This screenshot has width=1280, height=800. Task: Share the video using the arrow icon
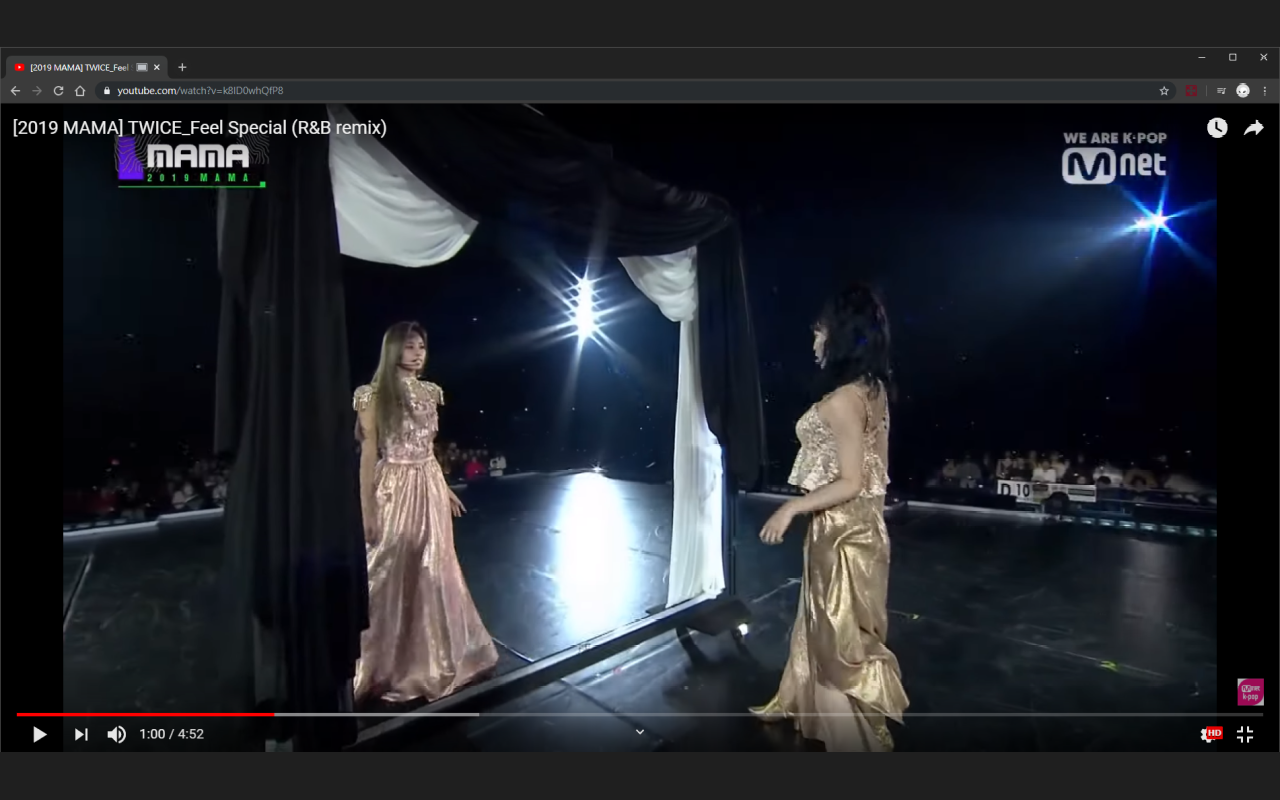[x=1254, y=128]
